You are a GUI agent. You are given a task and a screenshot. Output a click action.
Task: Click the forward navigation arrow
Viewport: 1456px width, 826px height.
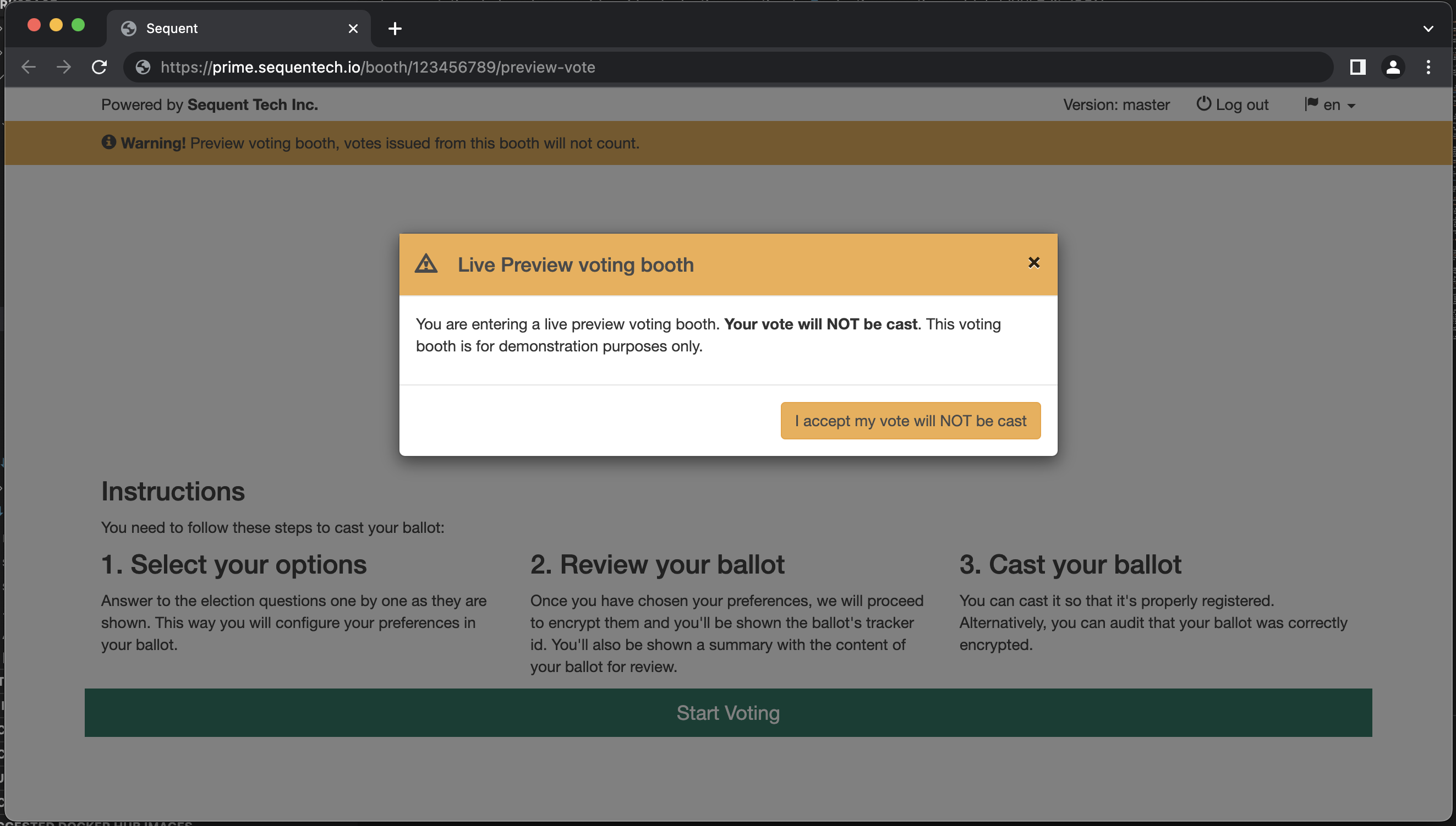[x=62, y=67]
